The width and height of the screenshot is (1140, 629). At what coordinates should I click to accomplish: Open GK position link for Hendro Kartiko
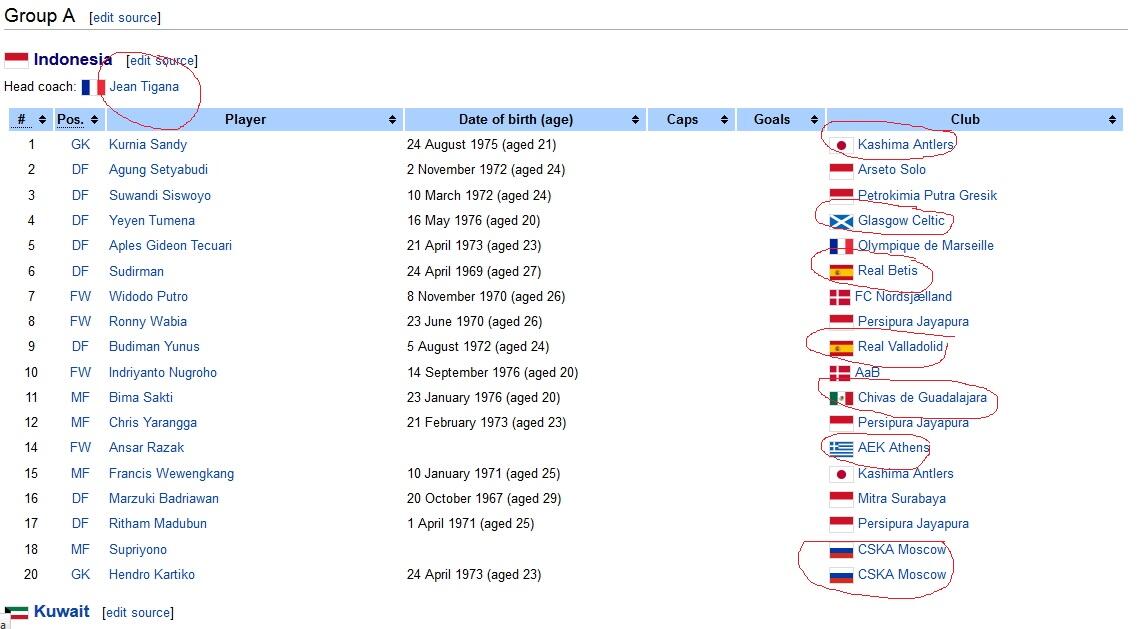80,575
